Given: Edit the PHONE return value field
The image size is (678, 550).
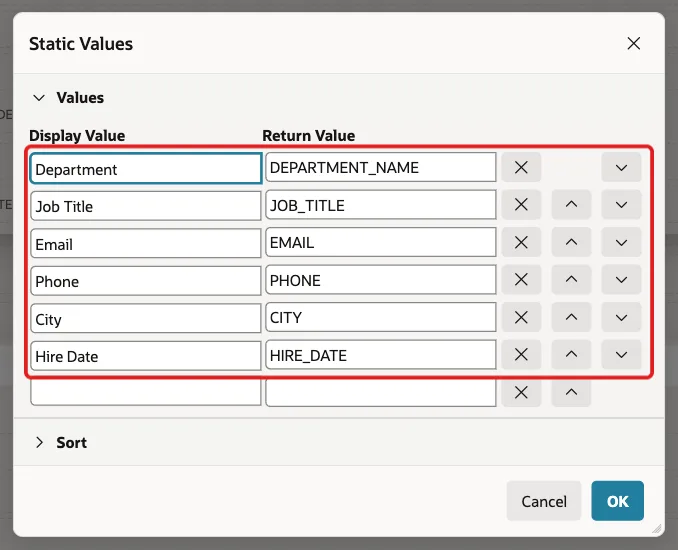Looking at the screenshot, I should tap(381, 280).
